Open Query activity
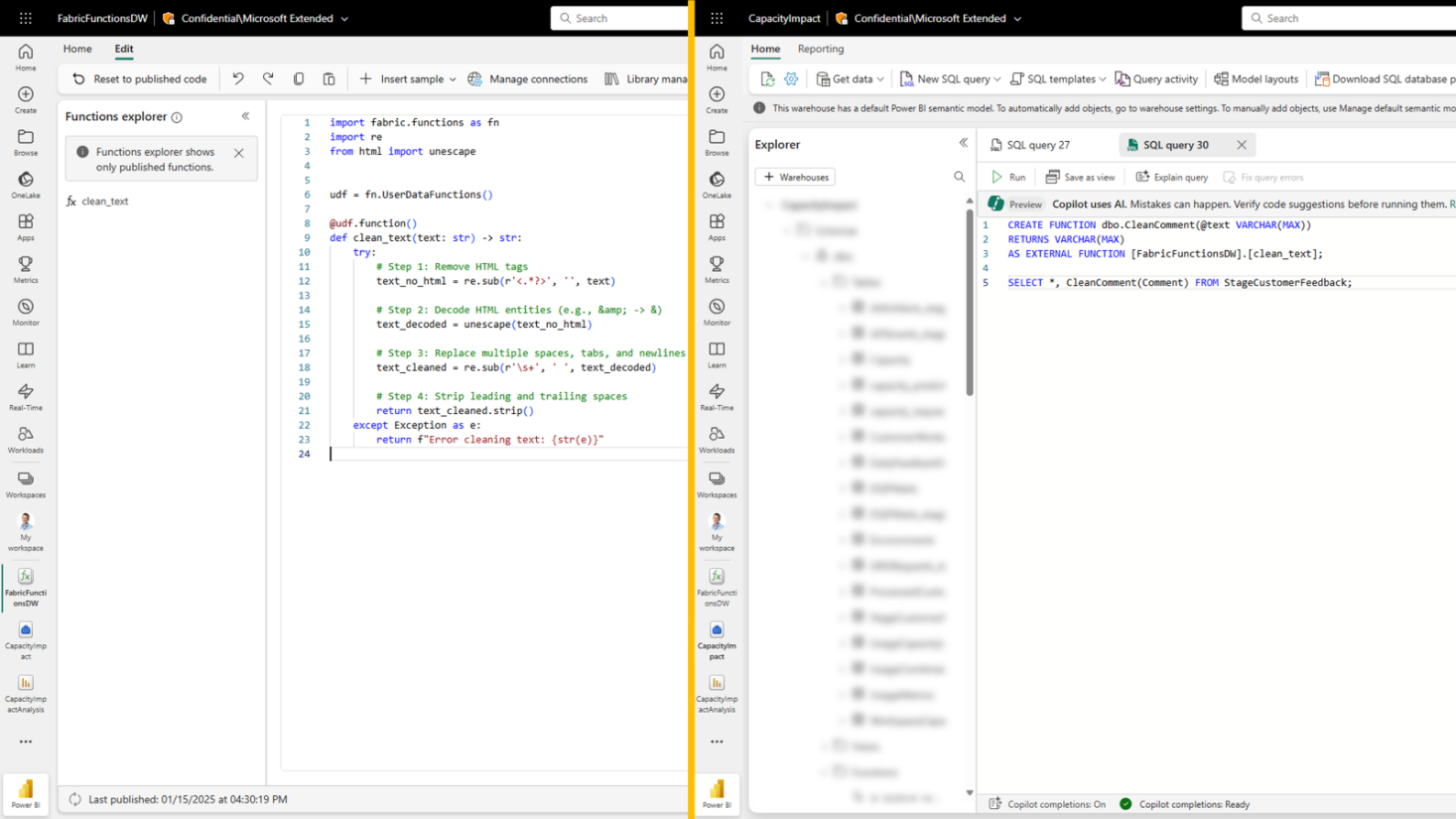Image resolution: width=1456 pixels, height=819 pixels. (x=1156, y=78)
